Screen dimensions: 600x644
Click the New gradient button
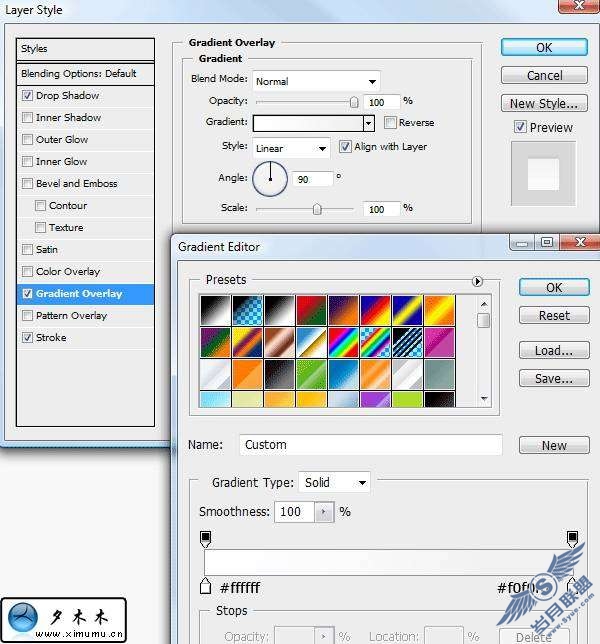554,445
